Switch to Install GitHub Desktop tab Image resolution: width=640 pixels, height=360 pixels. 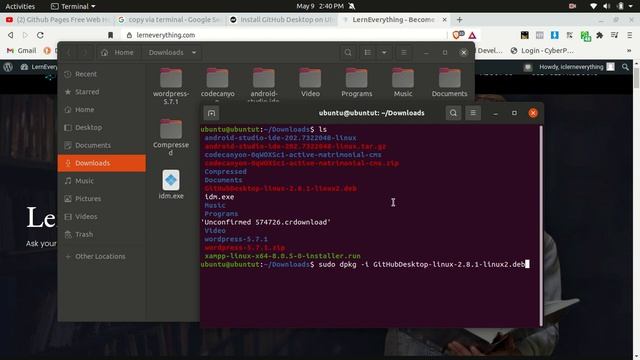282,20
